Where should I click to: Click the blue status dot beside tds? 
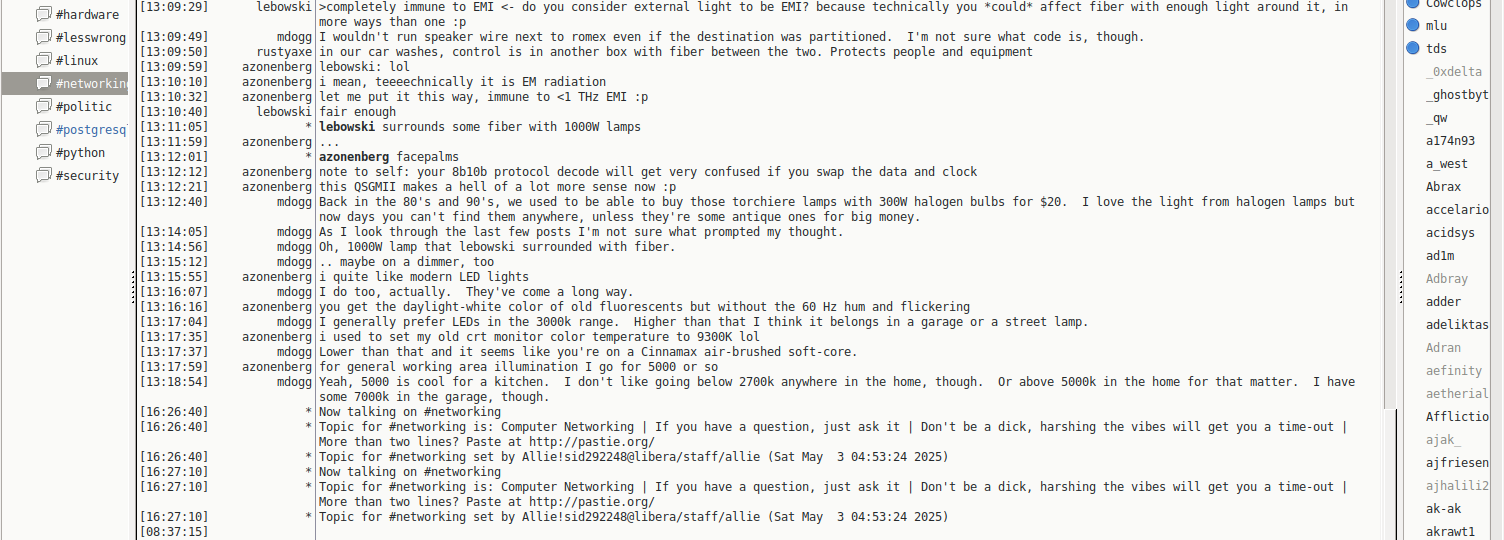click(x=1412, y=48)
